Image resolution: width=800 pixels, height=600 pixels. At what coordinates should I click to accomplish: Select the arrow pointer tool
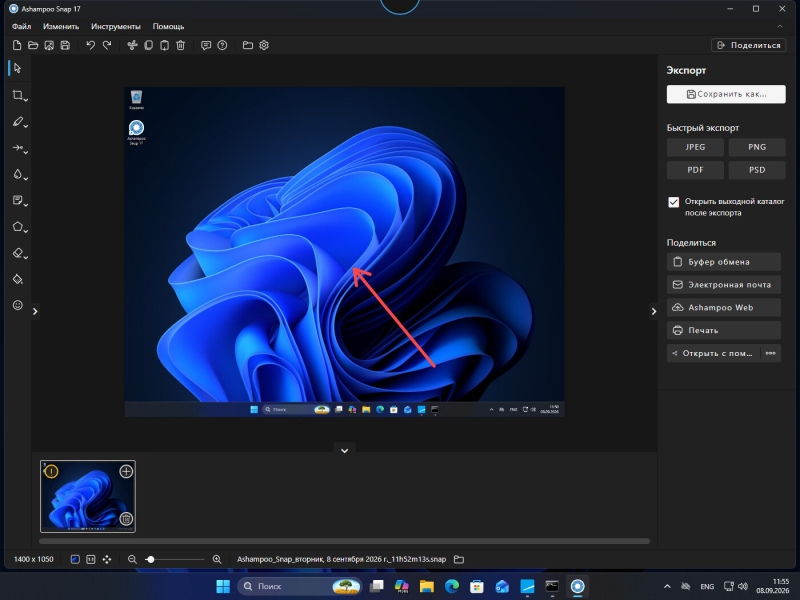click(17, 68)
